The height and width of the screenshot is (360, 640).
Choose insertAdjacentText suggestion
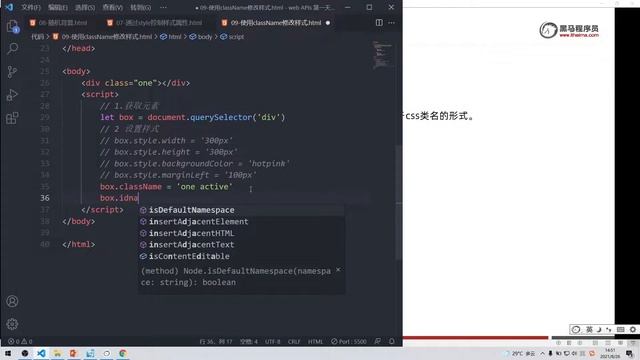click(x=242, y=244)
